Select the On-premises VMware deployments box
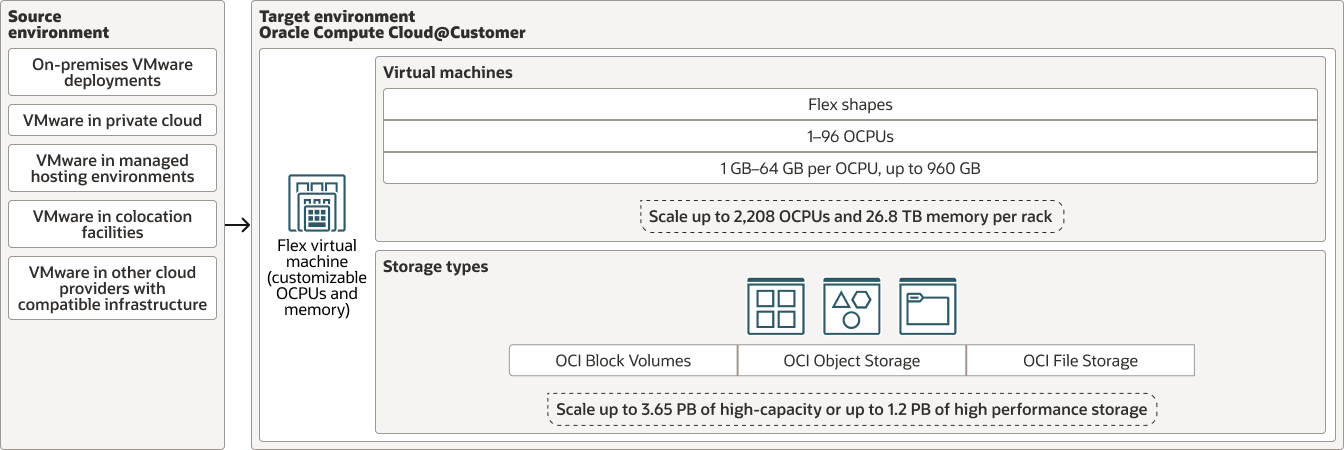The width and height of the screenshot is (1344, 450). (x=112, y=72)
